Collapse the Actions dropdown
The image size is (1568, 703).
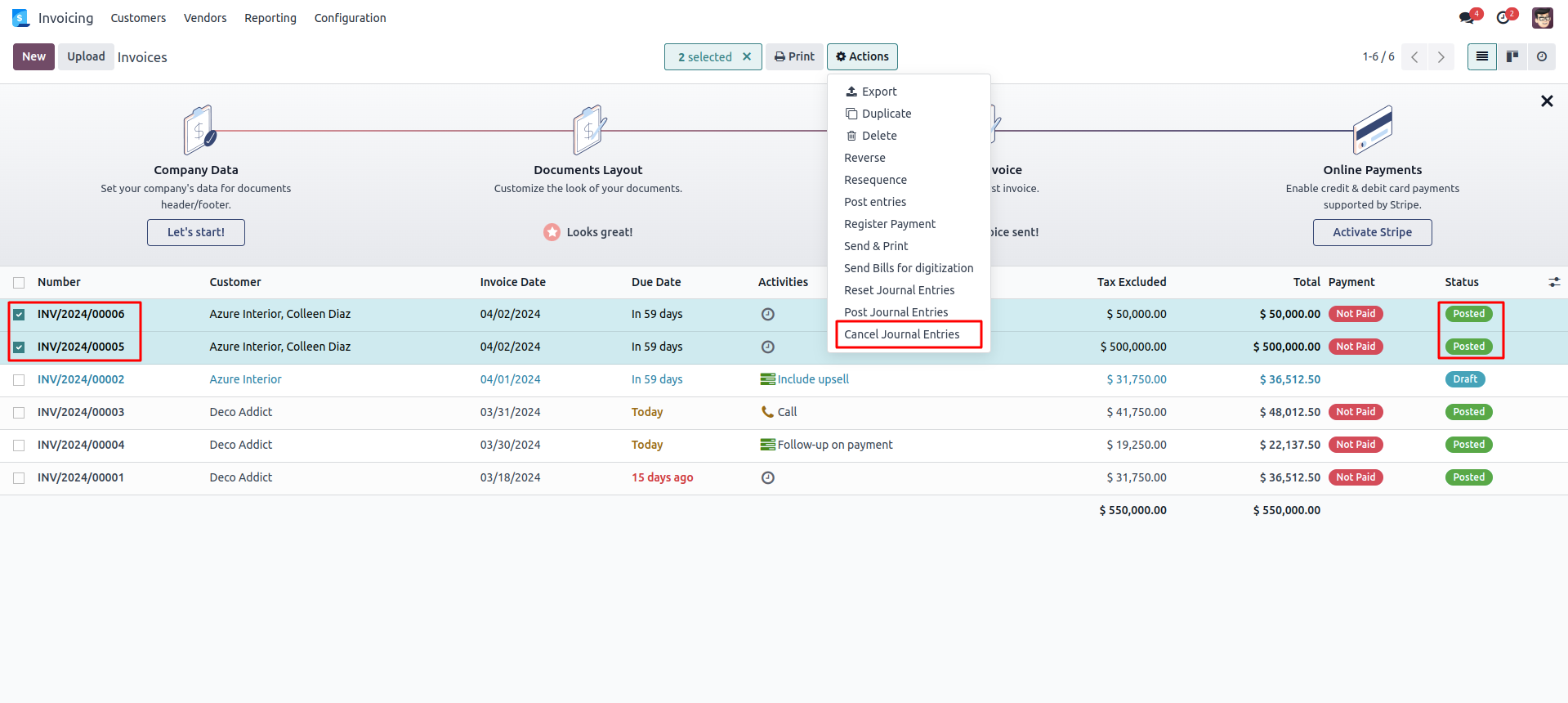(862, 56)
